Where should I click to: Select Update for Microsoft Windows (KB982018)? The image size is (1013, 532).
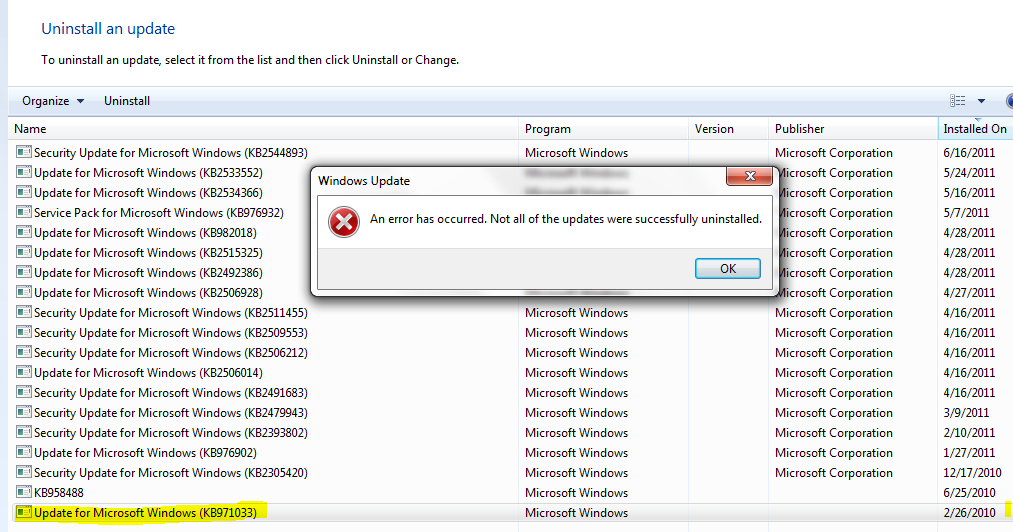click(145, 233)
